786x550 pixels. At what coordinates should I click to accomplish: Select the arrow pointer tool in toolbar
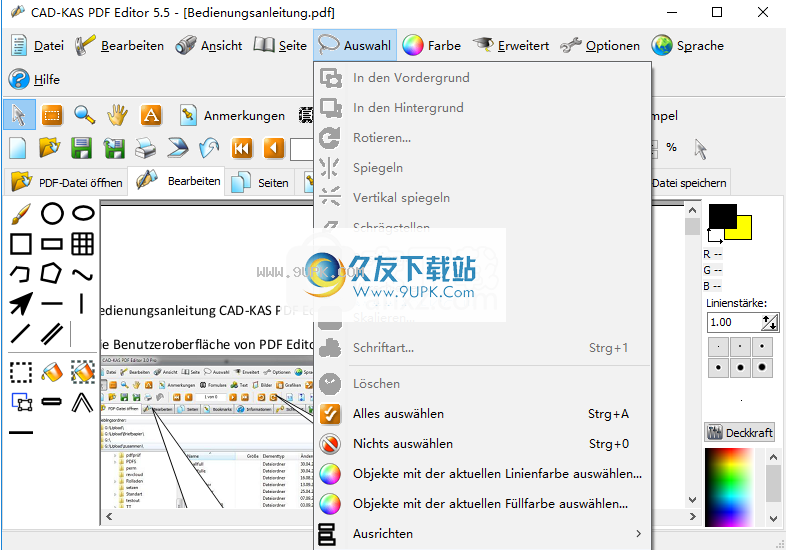point(19,115)
